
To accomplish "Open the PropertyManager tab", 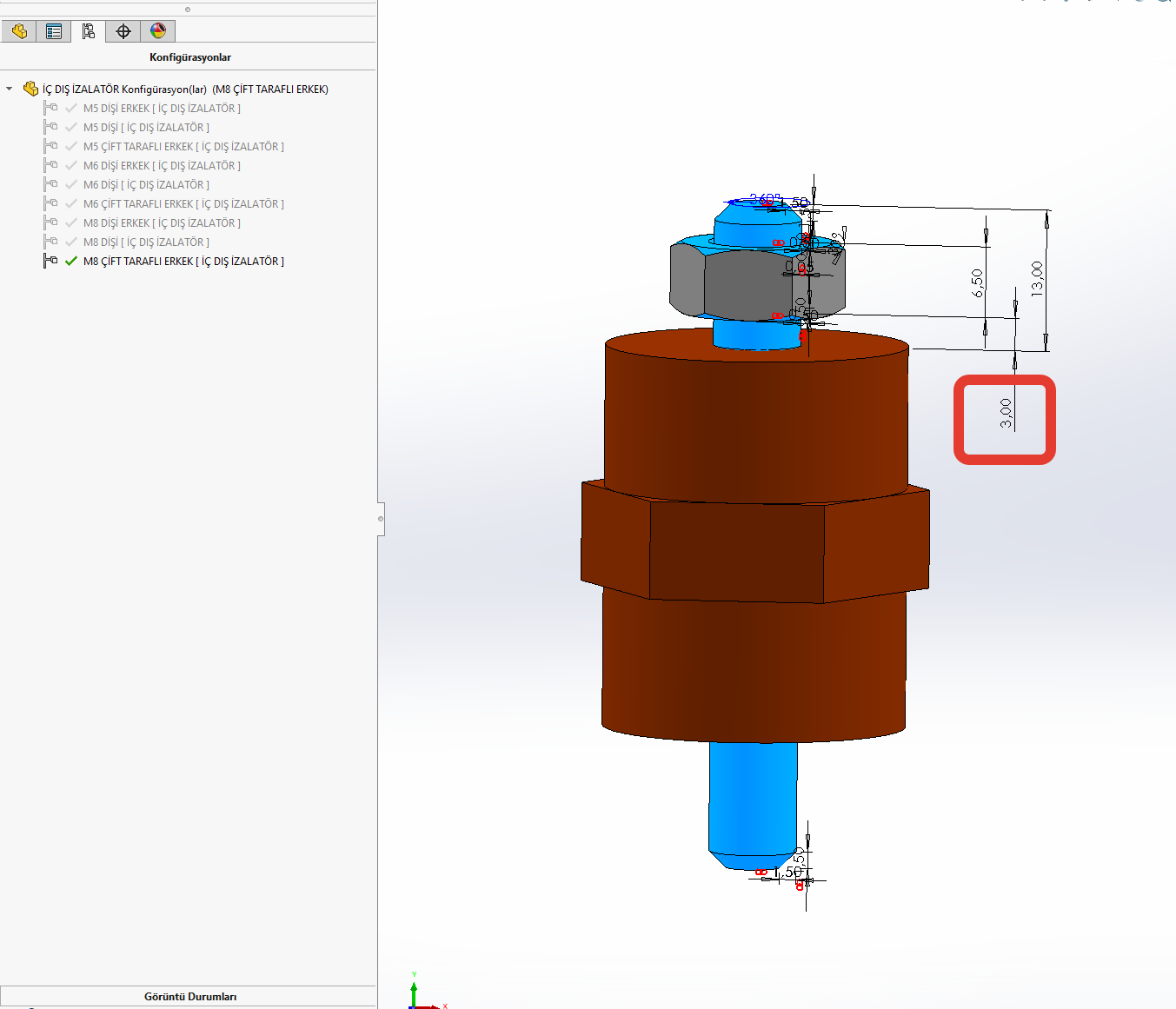I will (54, 31).
